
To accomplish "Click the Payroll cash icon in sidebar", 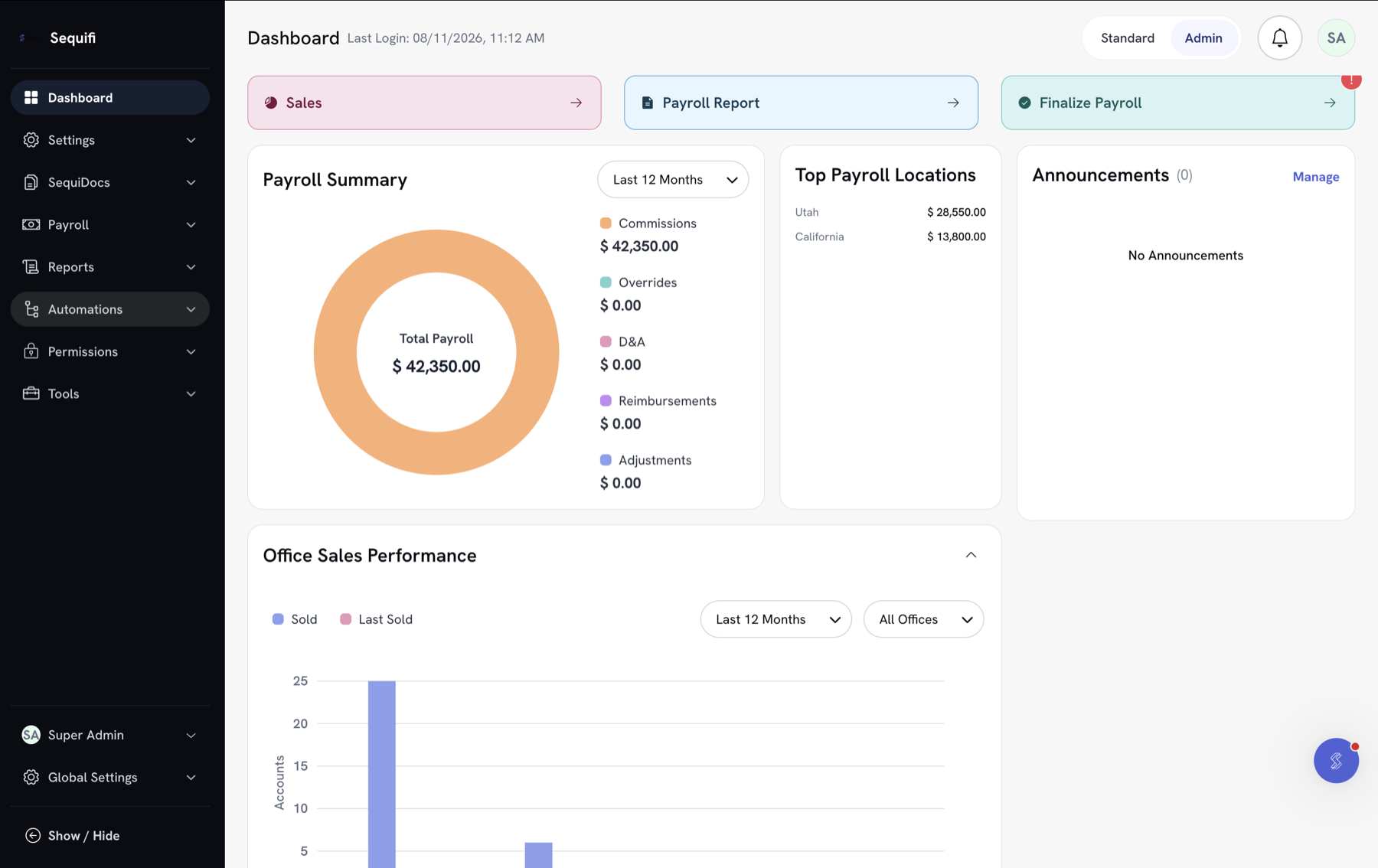I will click(31, 224).
